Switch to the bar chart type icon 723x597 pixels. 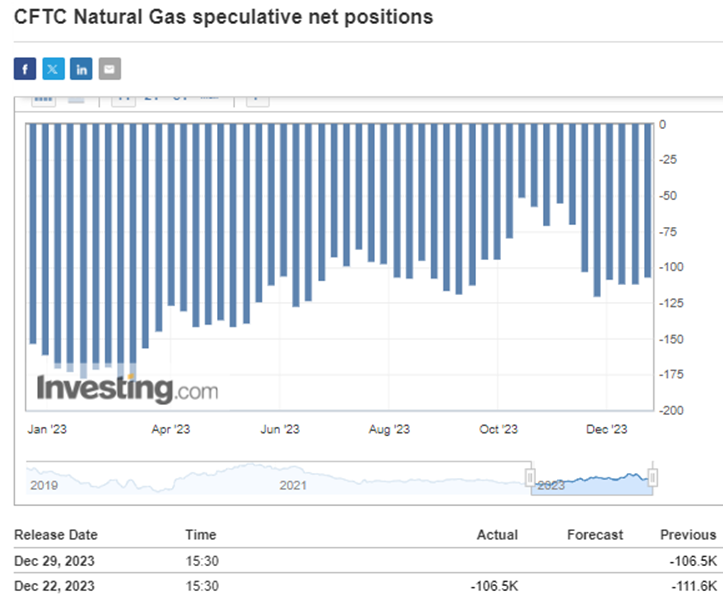point(43,99)
